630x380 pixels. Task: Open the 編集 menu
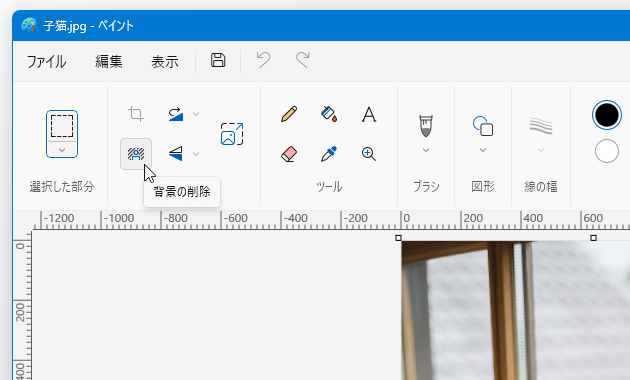coord(108,61)
